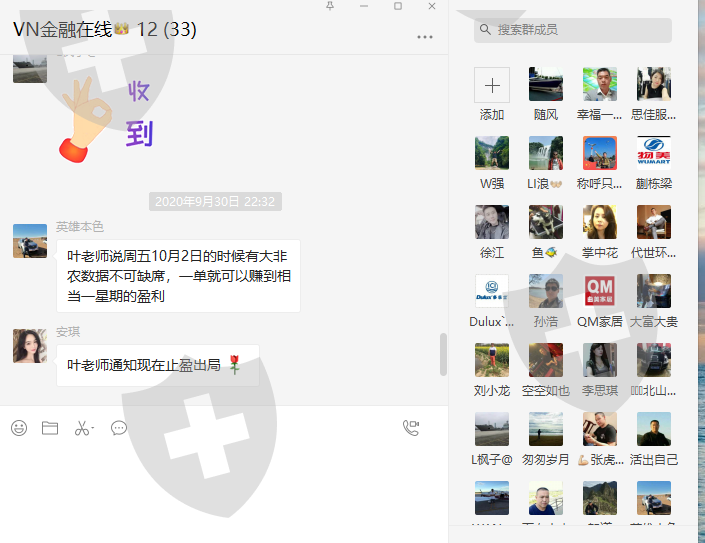Click the chat scrollbar thumb
This screenshot has height=543, width=705.
point(443,354)
